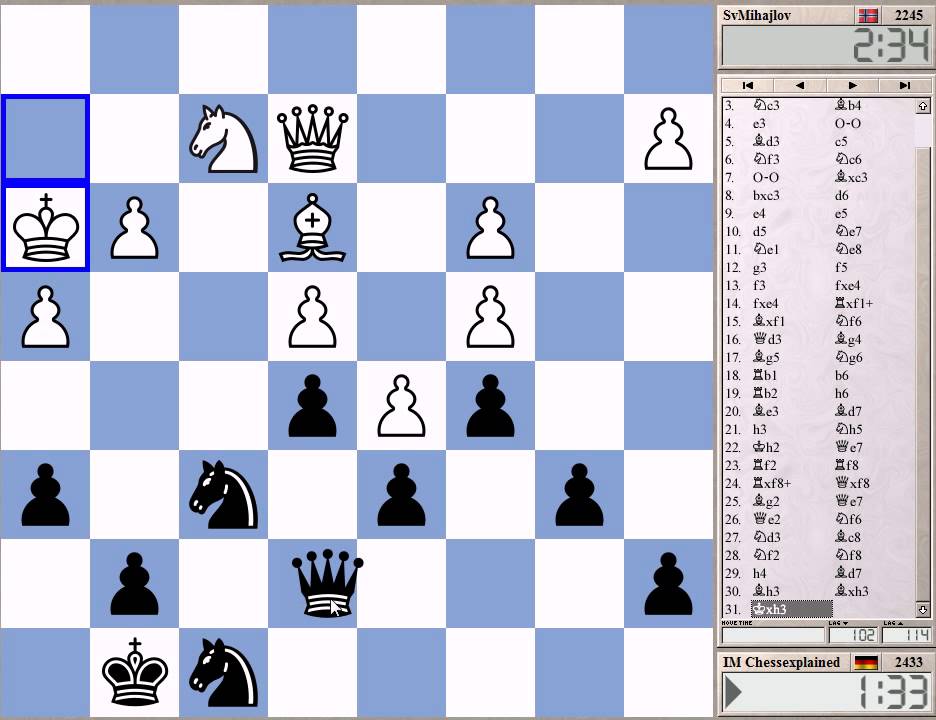The height and width of the screenshot is (720, 936).
Task: Select the black queen on e7
Action: coord(327,584)
